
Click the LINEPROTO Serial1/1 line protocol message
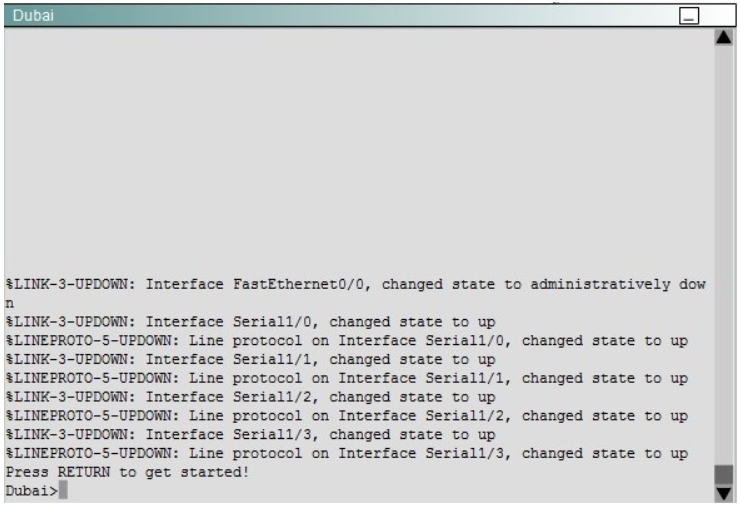pyautogui.click(x=347, y=379)
